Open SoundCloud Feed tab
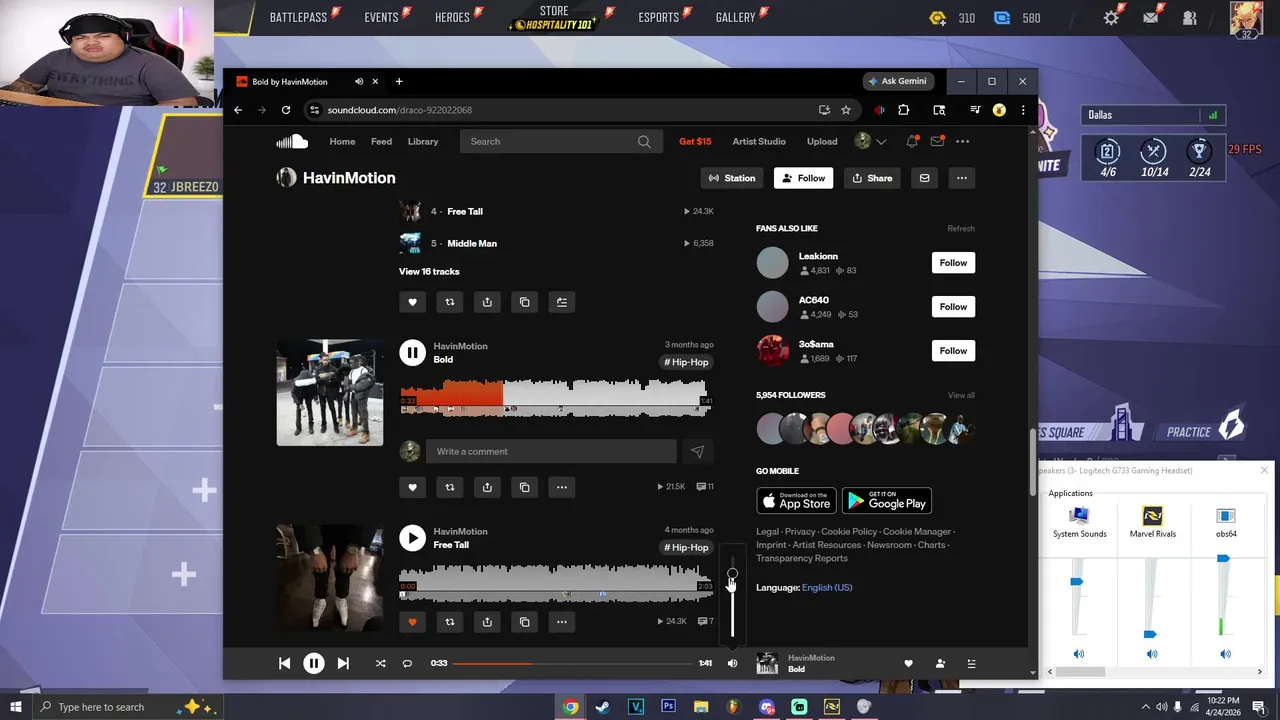This screenshot has height=720, width=1280. coord(381,141)
